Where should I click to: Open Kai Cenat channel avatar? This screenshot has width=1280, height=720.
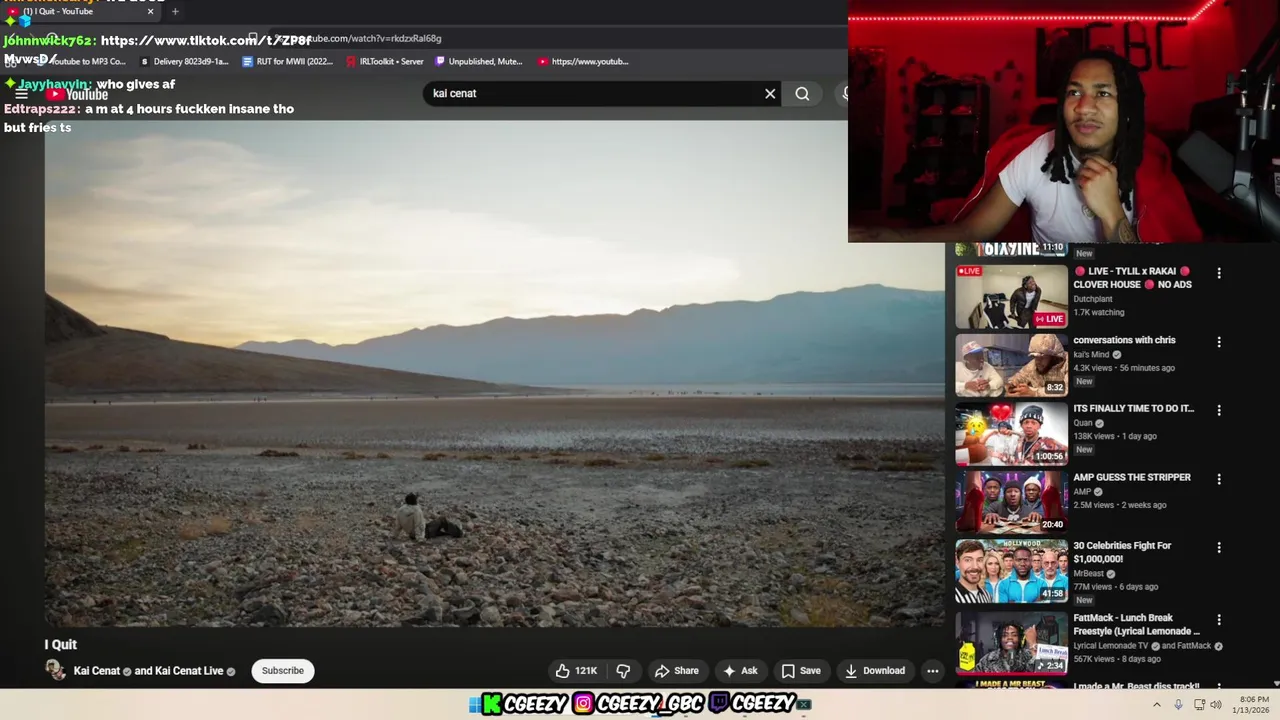click(x=56, y=671)
